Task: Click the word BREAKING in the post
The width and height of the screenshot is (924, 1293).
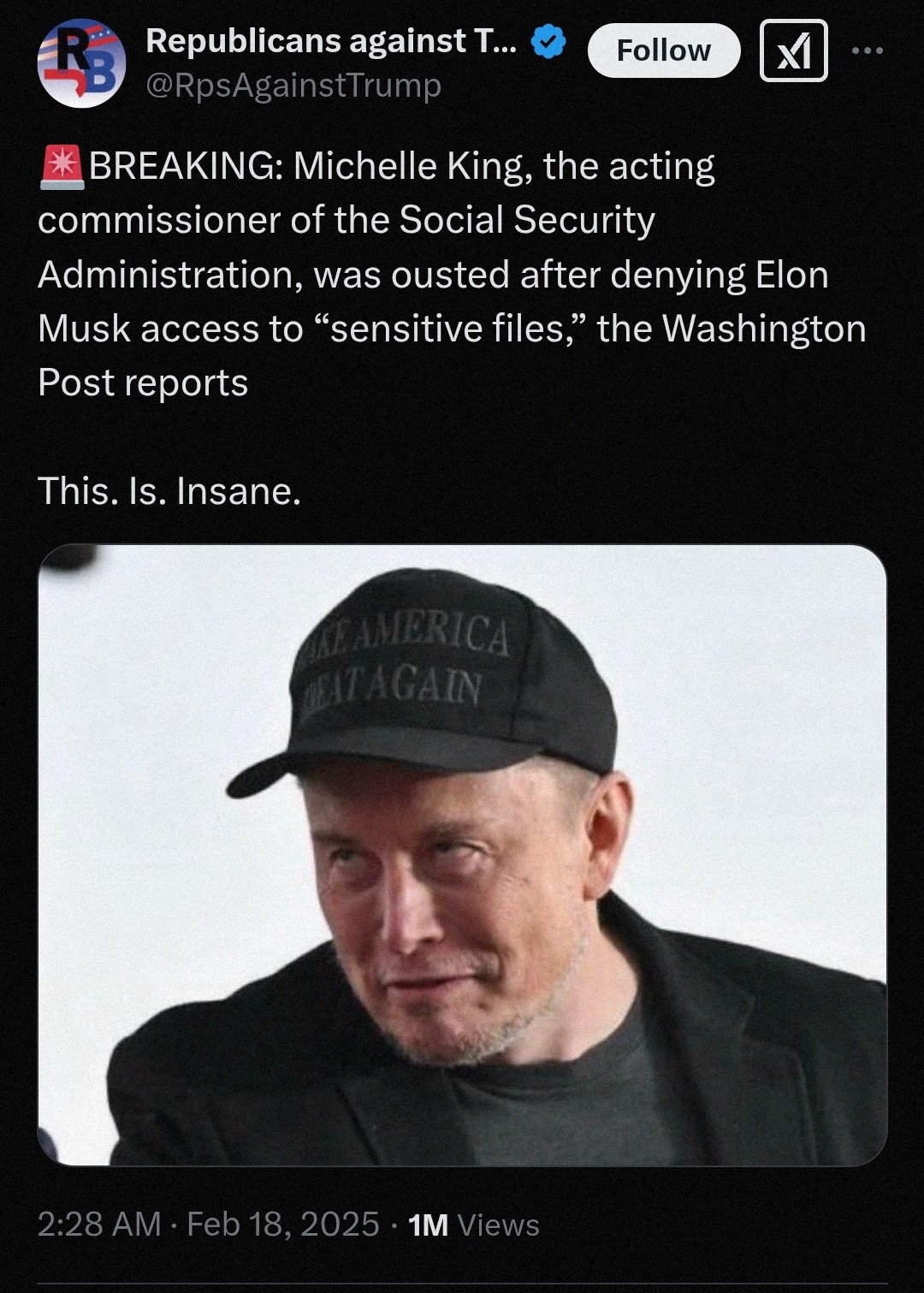Action: (181, 166)
